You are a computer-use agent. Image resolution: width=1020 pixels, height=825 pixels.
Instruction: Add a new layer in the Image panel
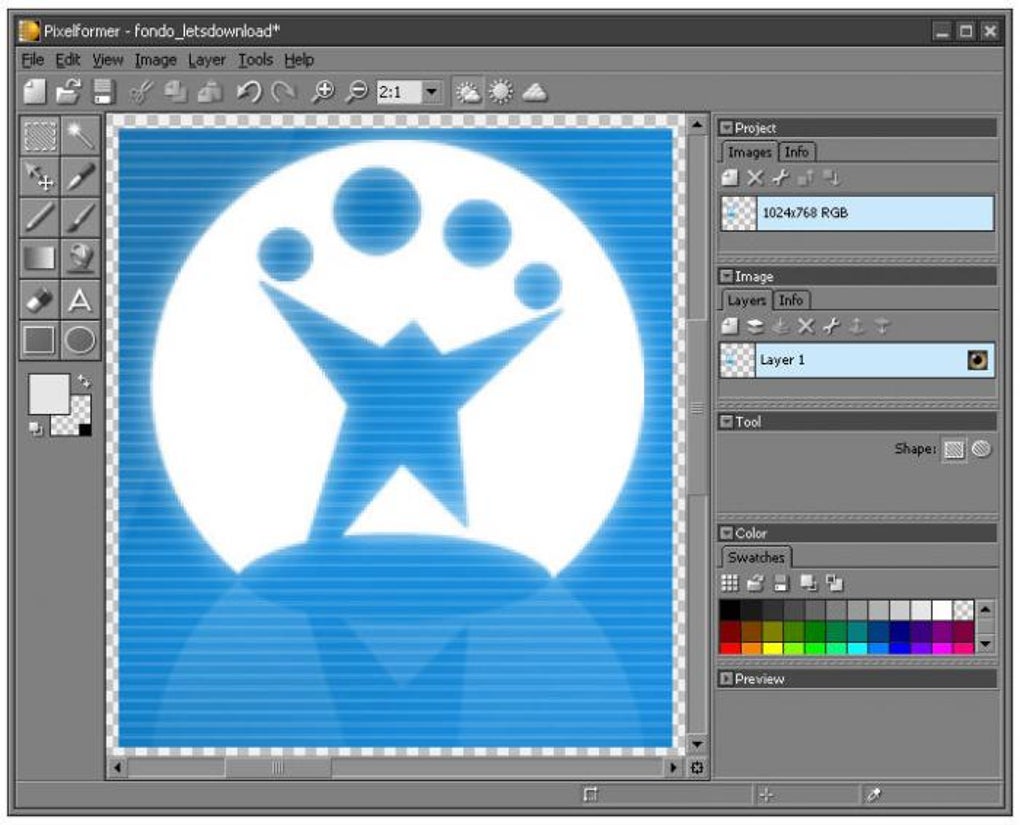pos(730,326)
